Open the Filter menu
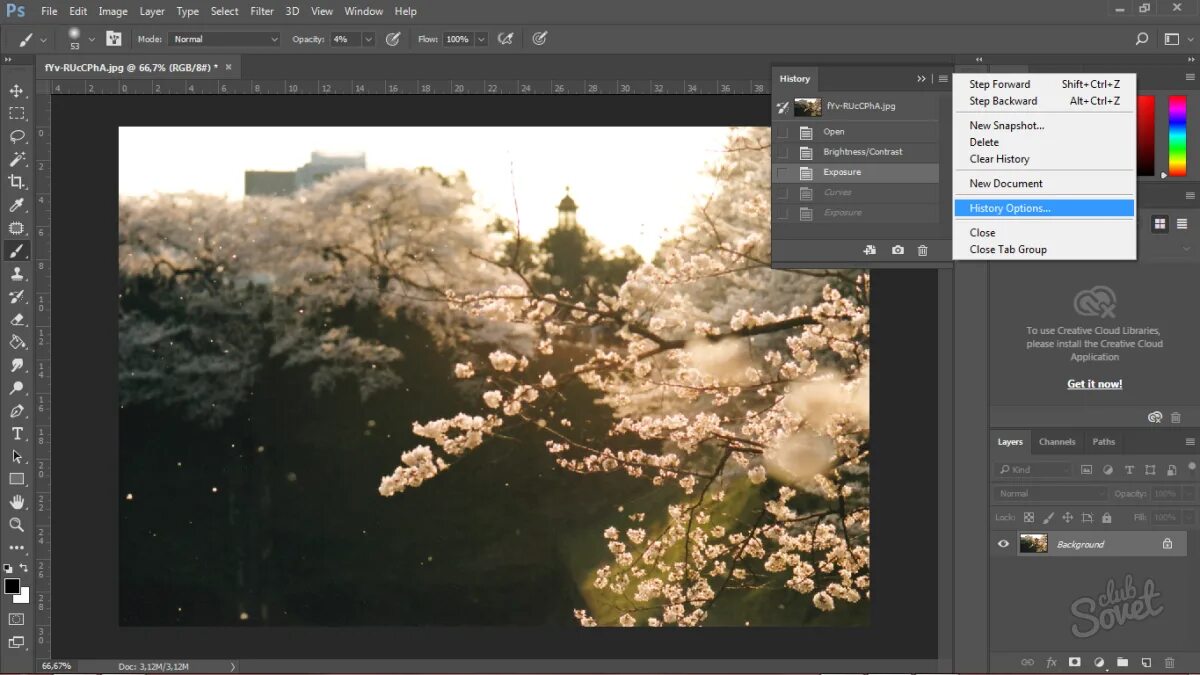The width and height of the screenshot is (1200, 675). click(x=262, y=11)
